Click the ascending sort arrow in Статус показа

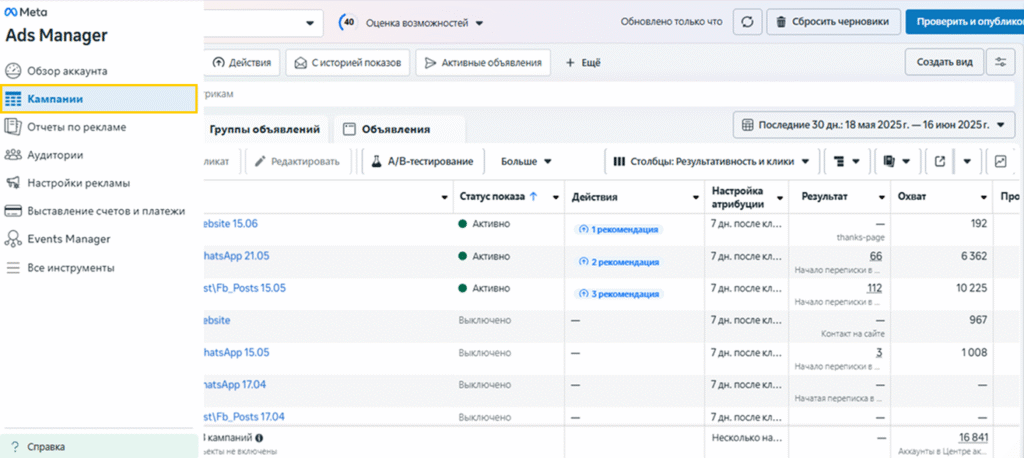click(x=533, y=197)
